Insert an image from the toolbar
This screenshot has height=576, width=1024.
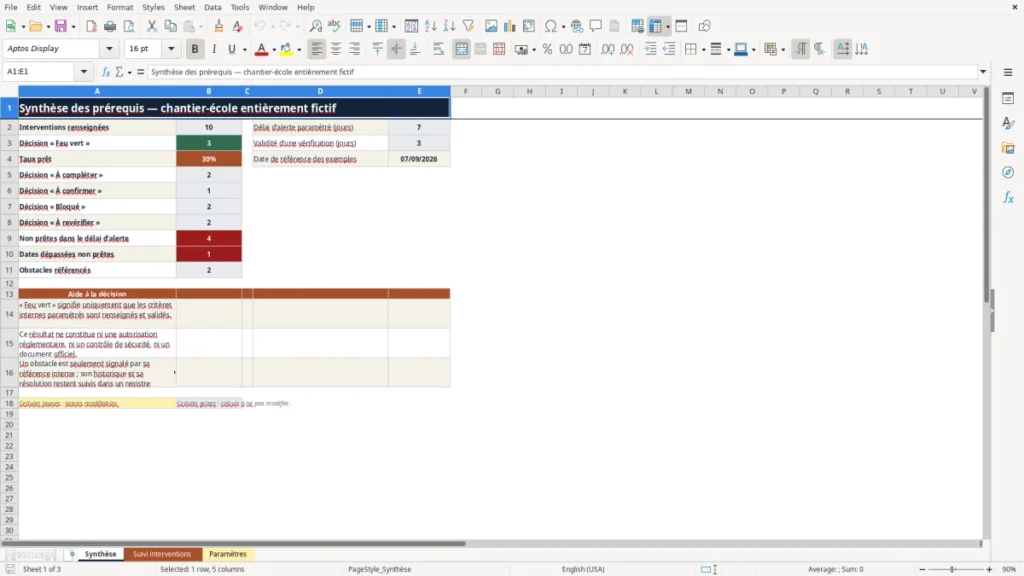[491, 26]
